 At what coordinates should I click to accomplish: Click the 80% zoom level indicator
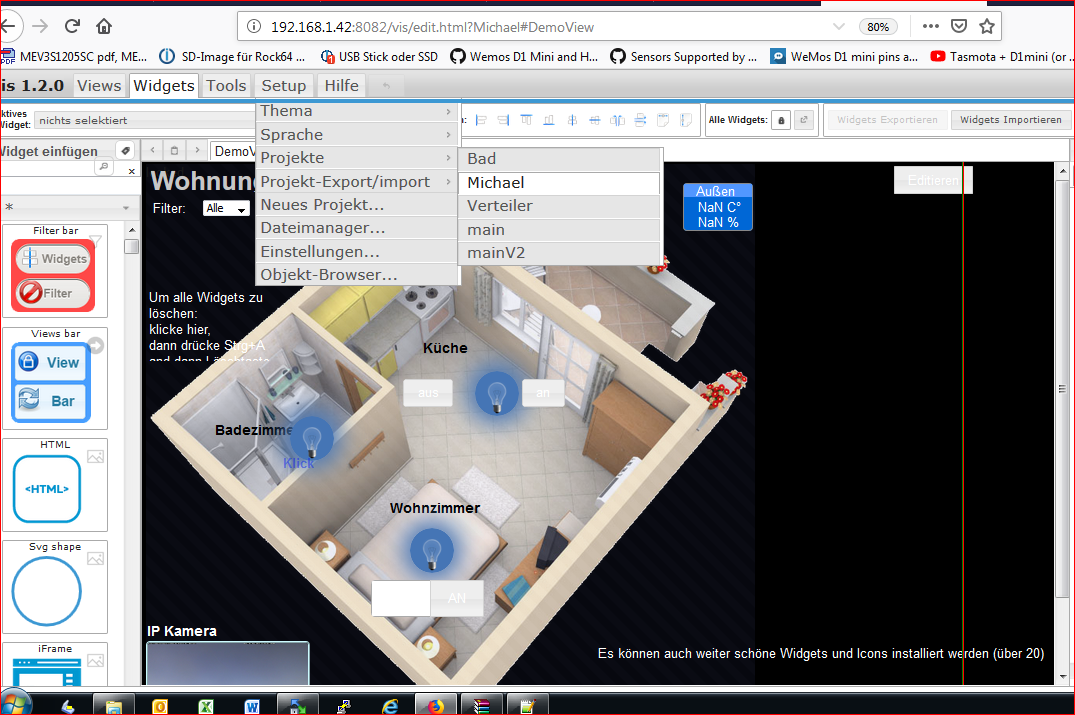click(x=878, y=27)
